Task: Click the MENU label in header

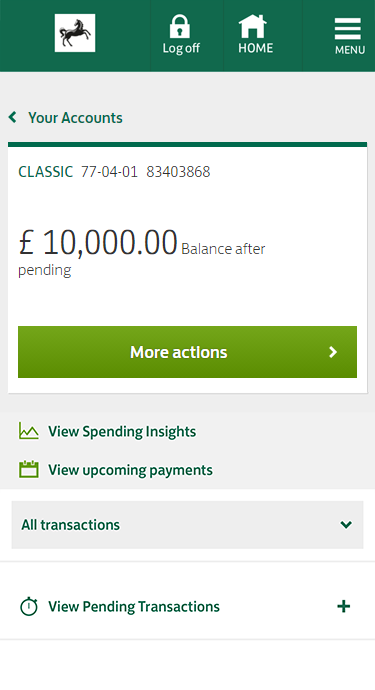Action: tap(350, 50)
